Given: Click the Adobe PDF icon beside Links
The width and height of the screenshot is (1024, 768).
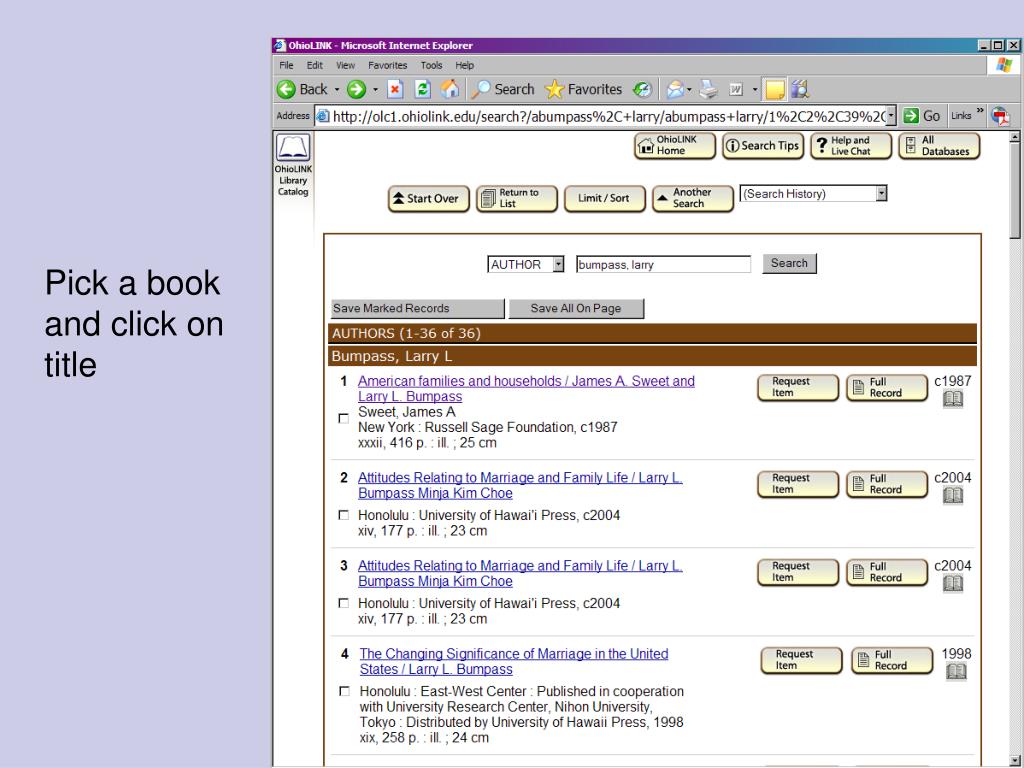Looking at the screenshot, I should click(x=1000, y=116).
